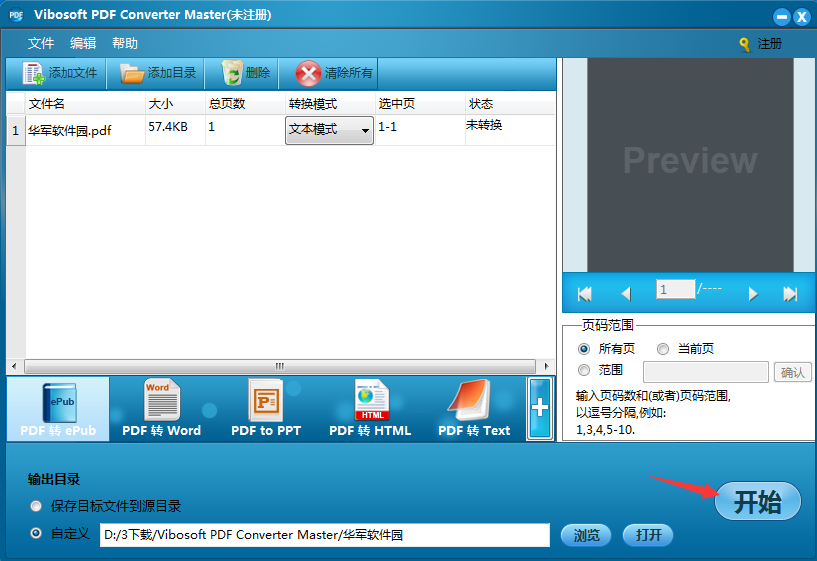
Task: Close the Vibosoft window
Action: point(801,17)
